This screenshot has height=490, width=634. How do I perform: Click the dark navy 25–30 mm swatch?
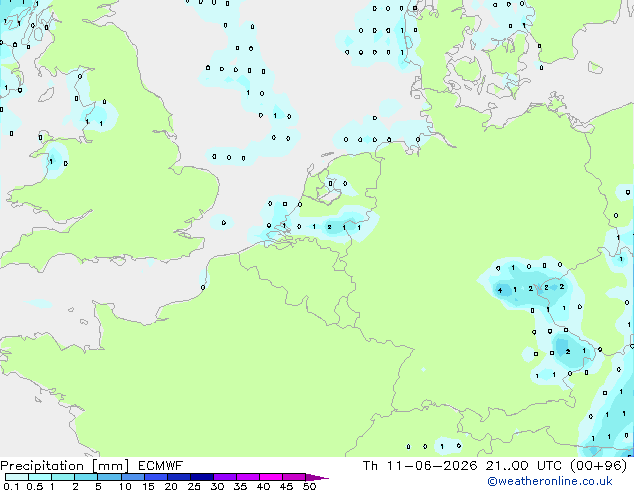tap(201, 477)
